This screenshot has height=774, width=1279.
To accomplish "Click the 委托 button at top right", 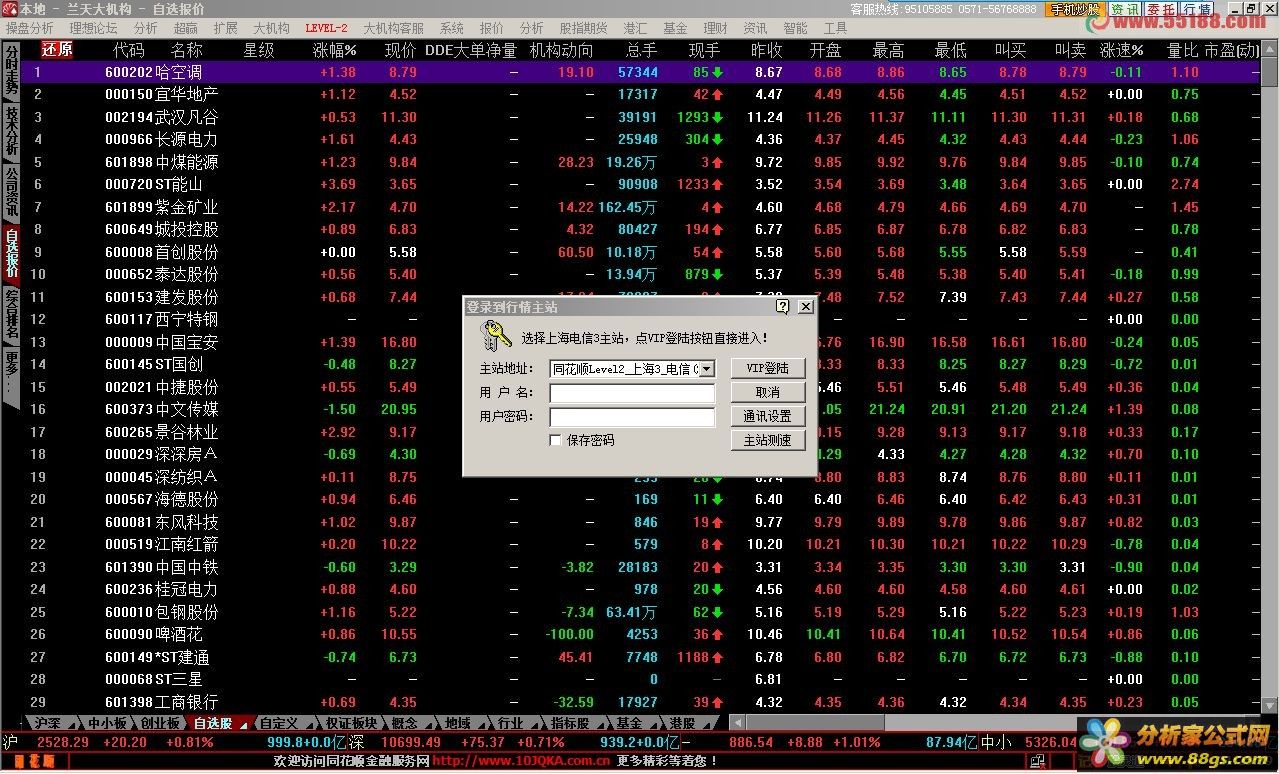I will 1160,9.
